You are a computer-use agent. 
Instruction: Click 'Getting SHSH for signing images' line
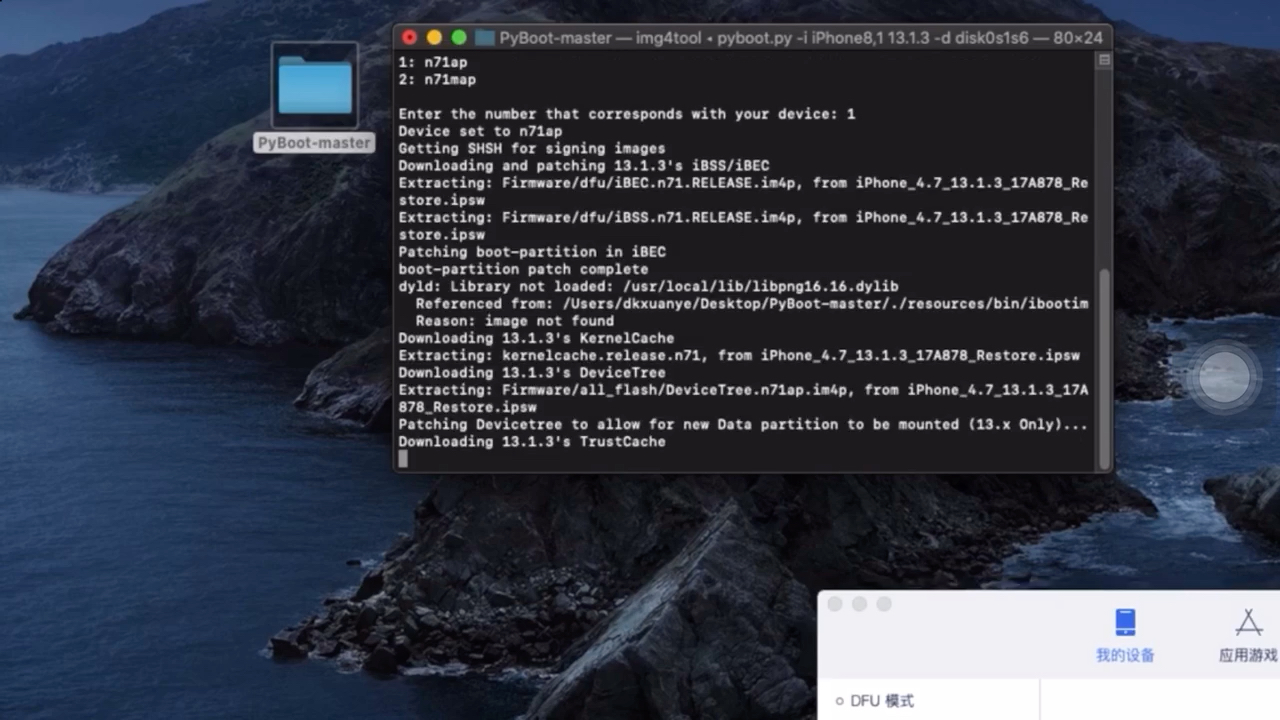coord(532,149)
